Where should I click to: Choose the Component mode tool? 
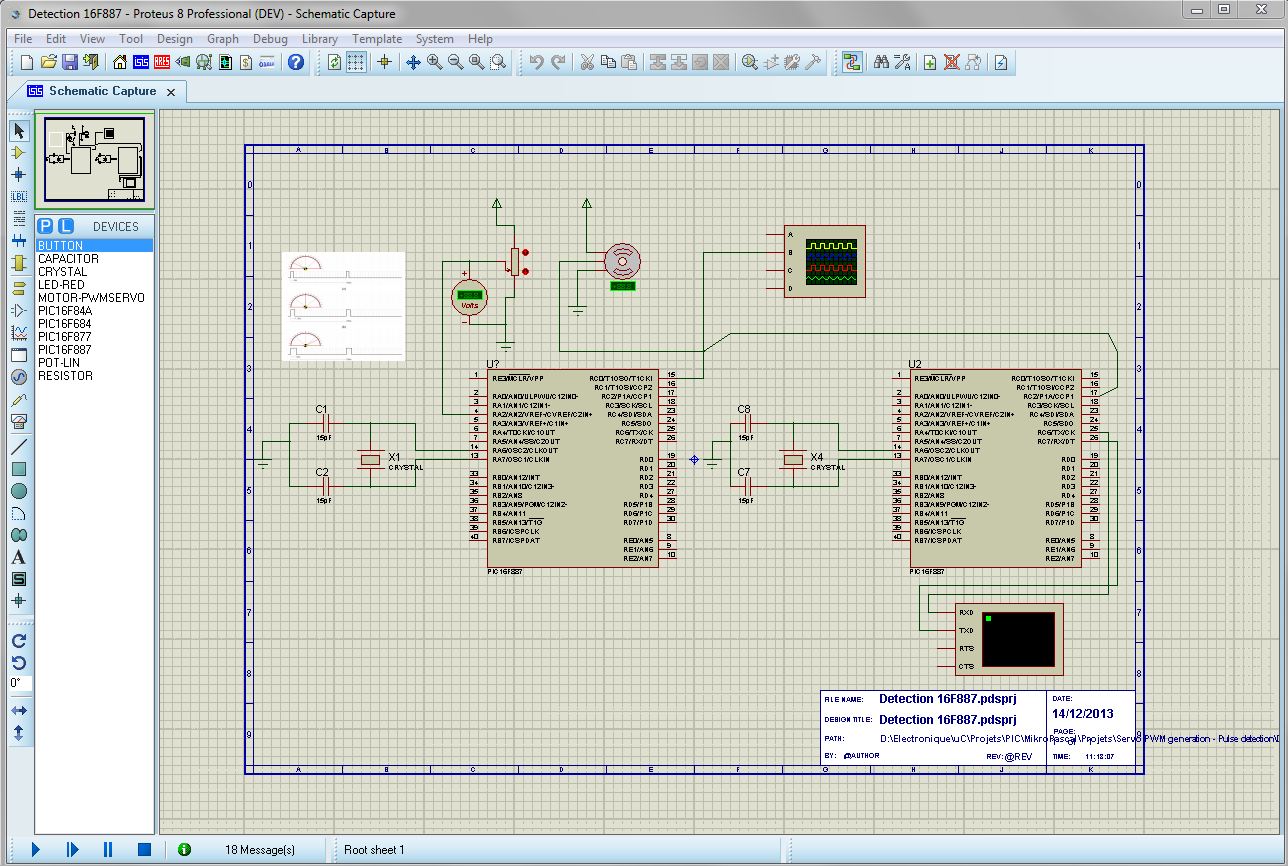18,153
